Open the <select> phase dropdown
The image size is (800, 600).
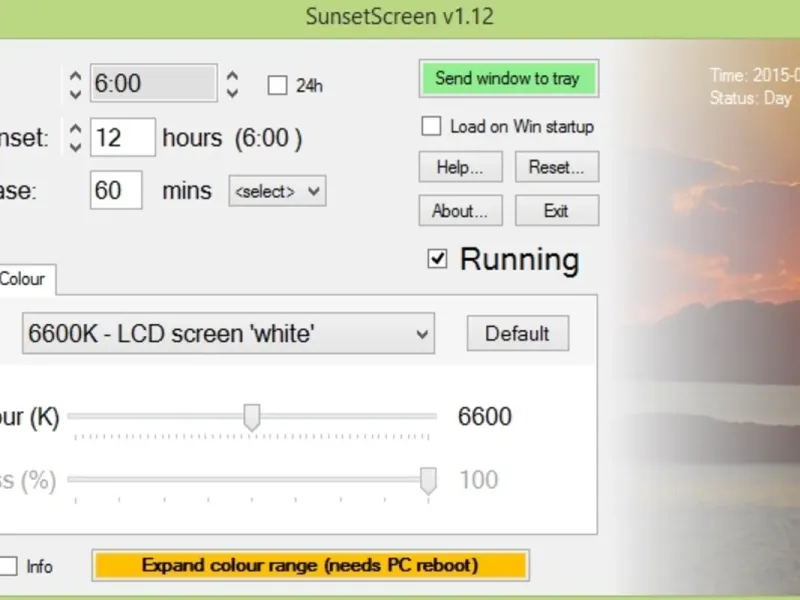(277, 191)
